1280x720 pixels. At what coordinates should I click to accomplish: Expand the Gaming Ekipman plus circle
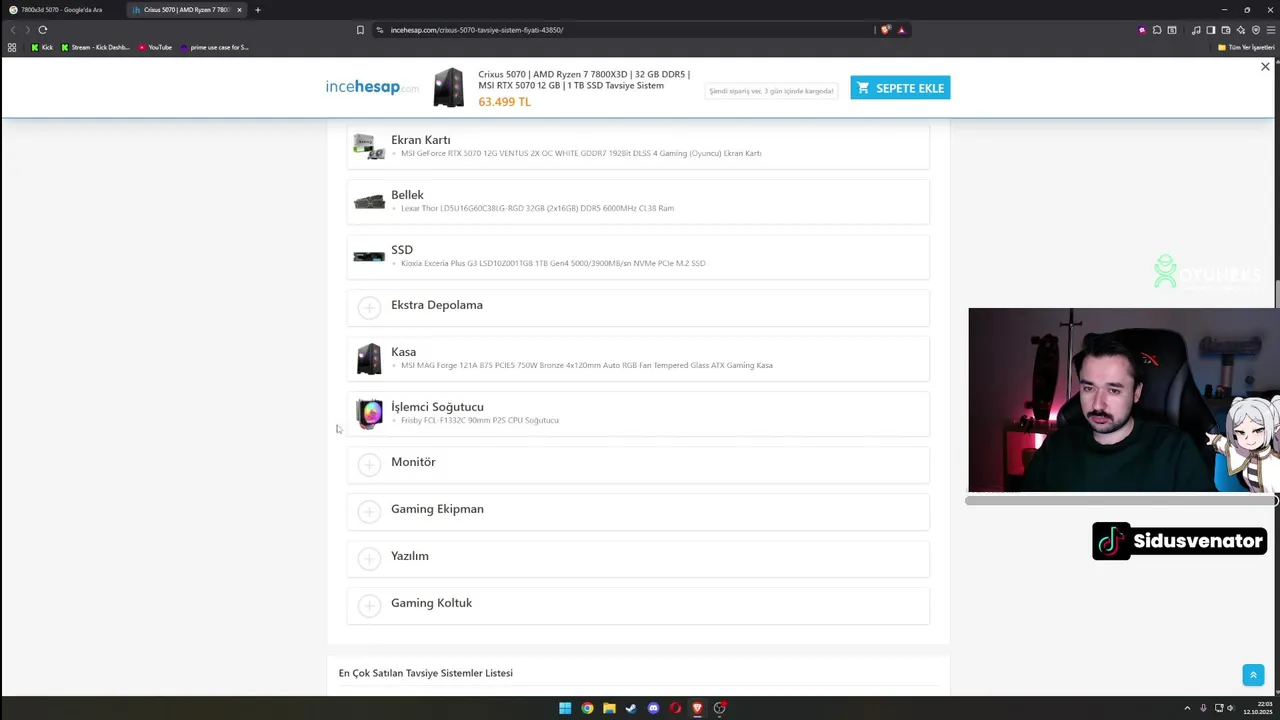[369, 511]
